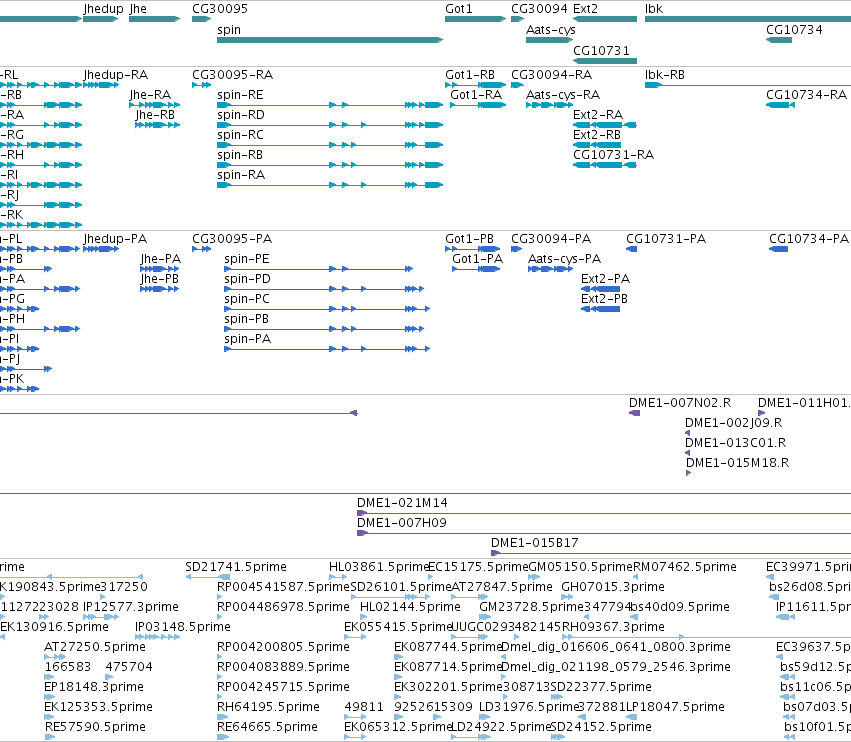
Task: Select the Got1 gene feature
Action: pos(475,19)
